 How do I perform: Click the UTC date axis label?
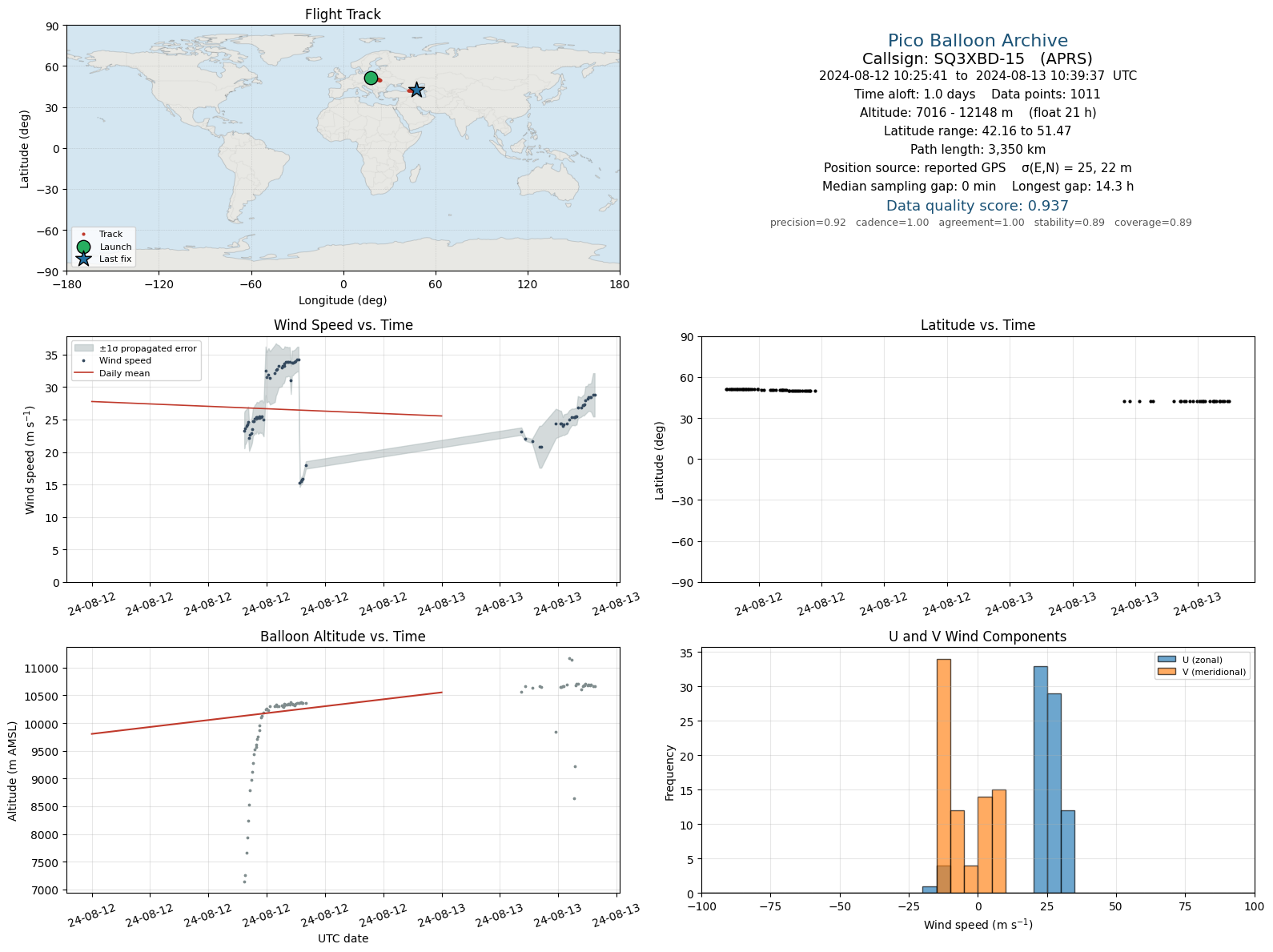coord(343,938)
